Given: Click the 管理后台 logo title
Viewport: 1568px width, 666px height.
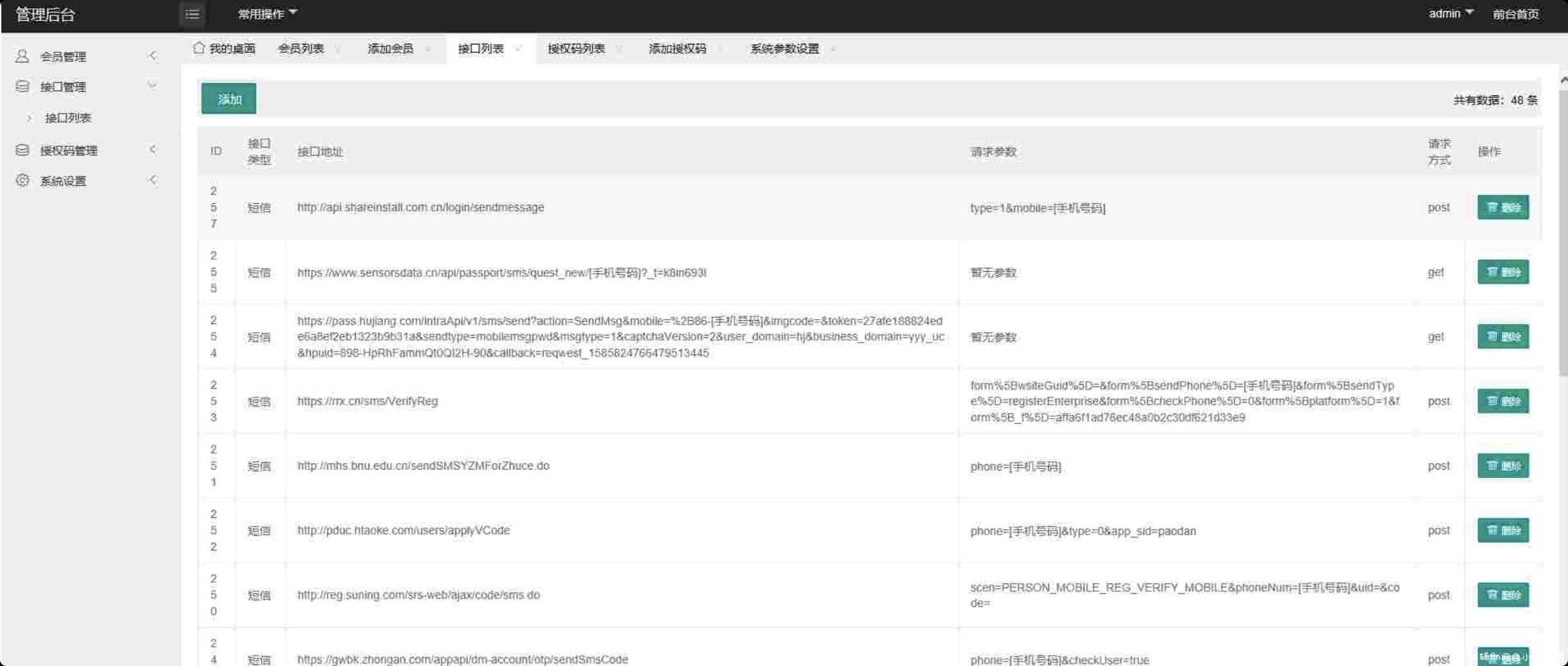Looking at the screenshot, I should pyautogui.click(x=45, y=14).
